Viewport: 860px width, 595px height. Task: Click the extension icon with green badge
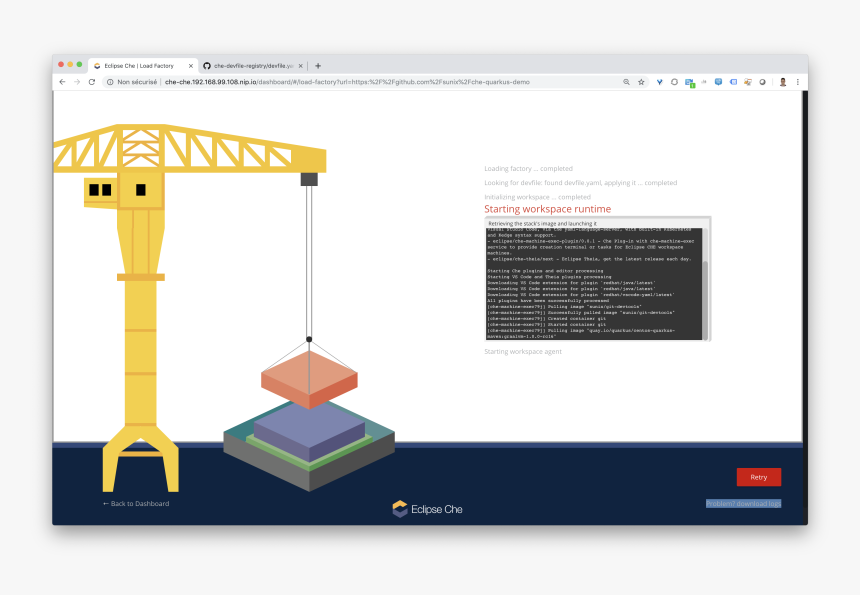[689, 83]
